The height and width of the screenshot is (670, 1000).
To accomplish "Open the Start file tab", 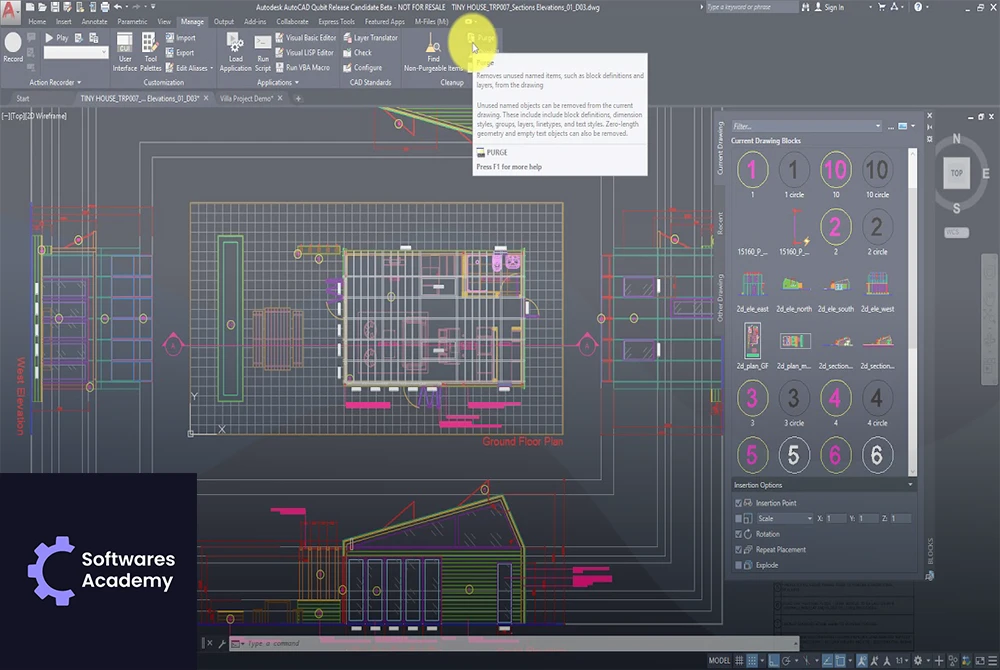I will [23, 99].
